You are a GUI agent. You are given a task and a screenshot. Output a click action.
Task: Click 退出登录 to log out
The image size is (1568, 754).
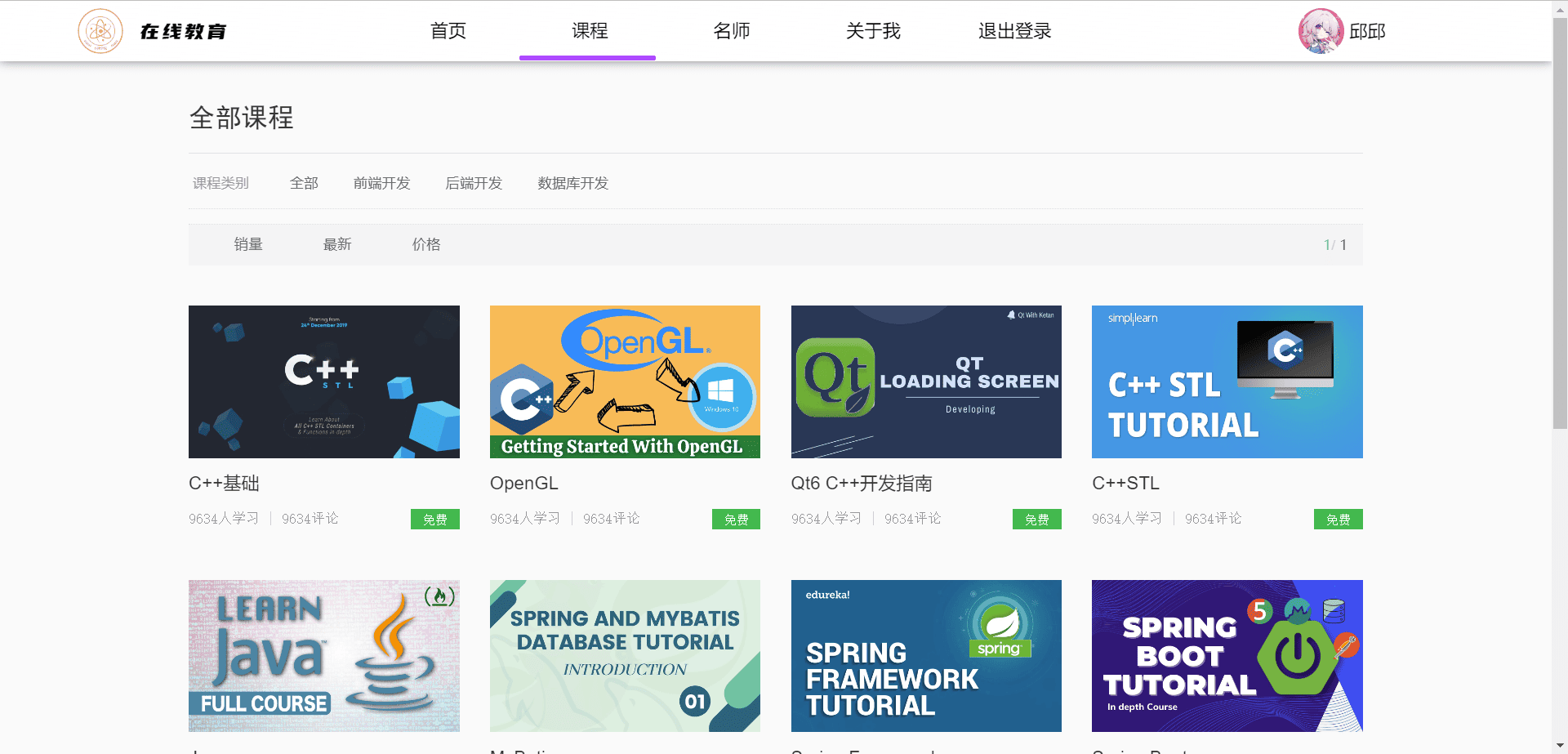click(x=1014, y=31)
